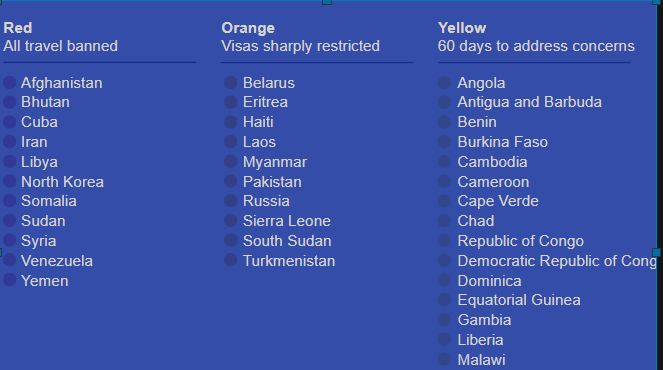
Task: Click the dot next to Angola
Action: pos(444,82)
